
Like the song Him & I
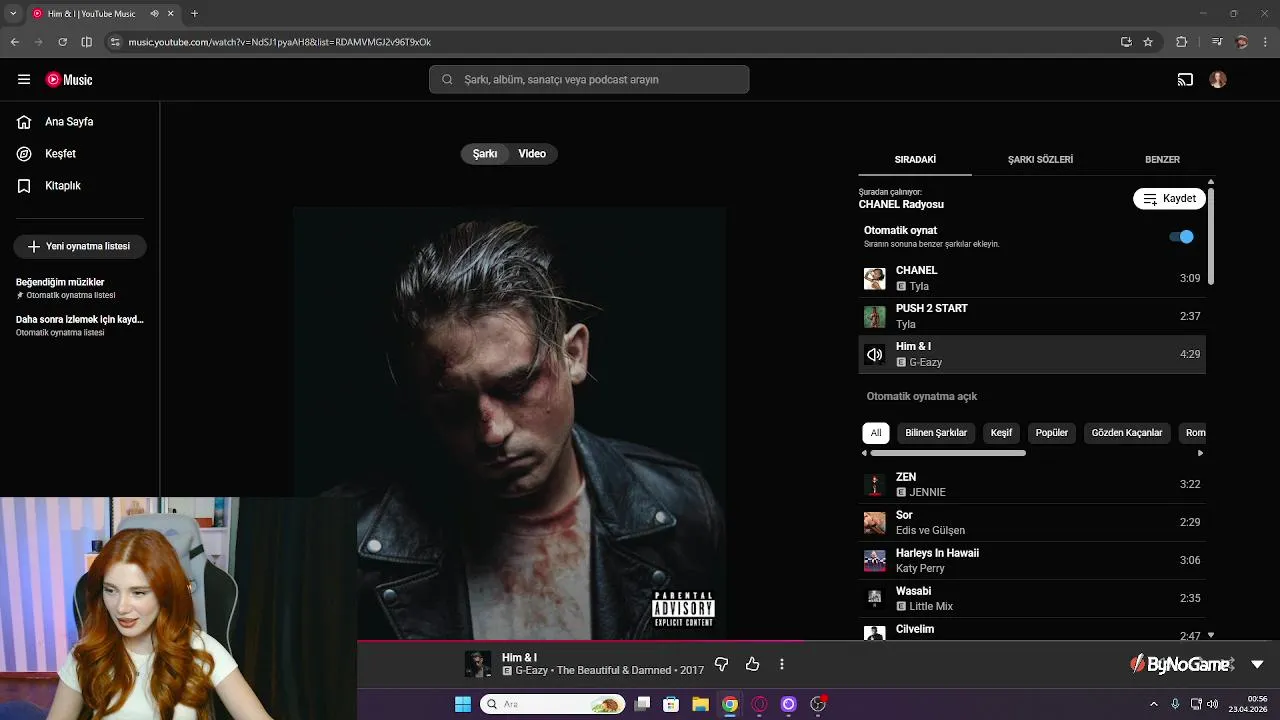(752, 664)
